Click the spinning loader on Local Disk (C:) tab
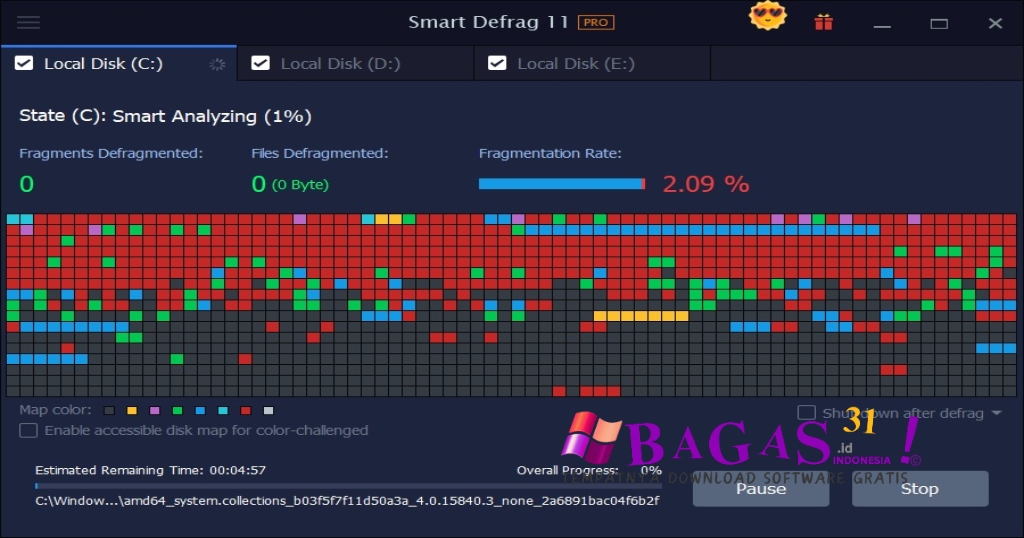Viewport: 1024px width, 538px height. coord(217,64)
